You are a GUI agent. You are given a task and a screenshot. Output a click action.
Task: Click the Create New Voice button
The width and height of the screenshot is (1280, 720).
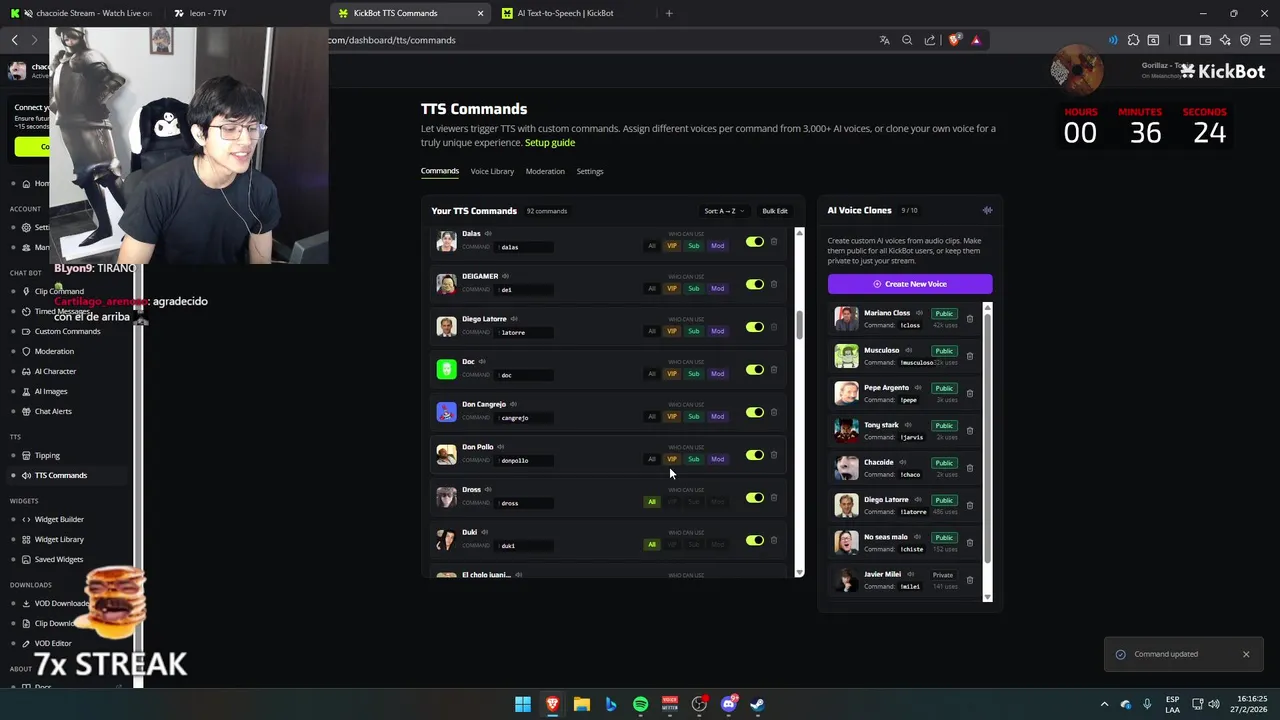(910, 284)
